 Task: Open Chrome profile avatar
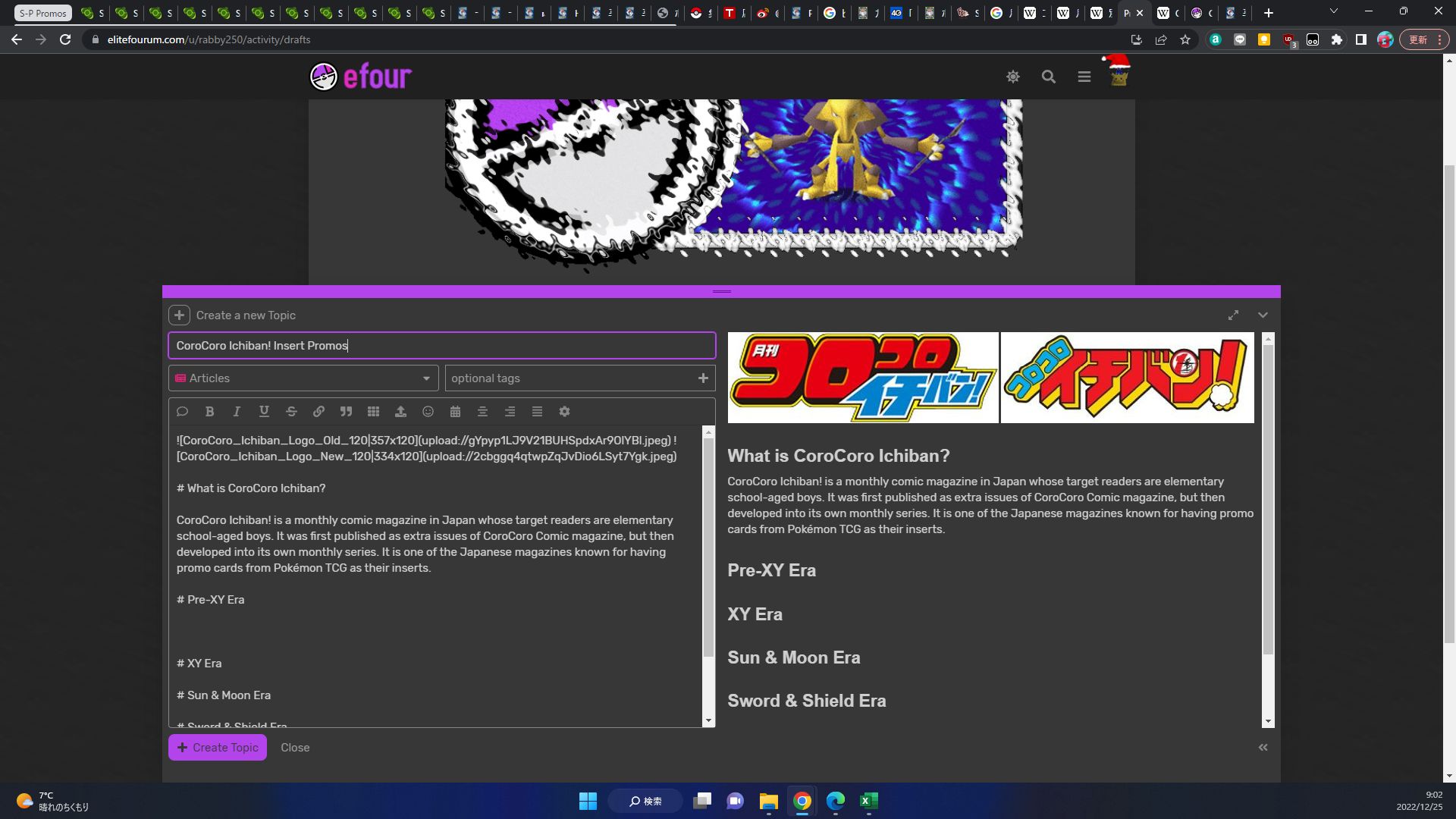point(1385,39)
